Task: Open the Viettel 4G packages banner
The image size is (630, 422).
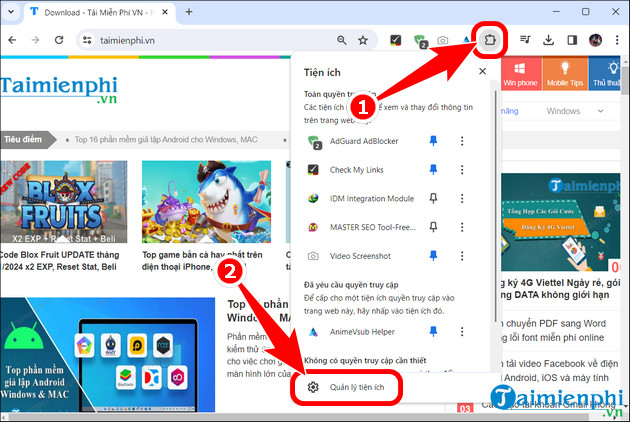Action: pos(560,222)
